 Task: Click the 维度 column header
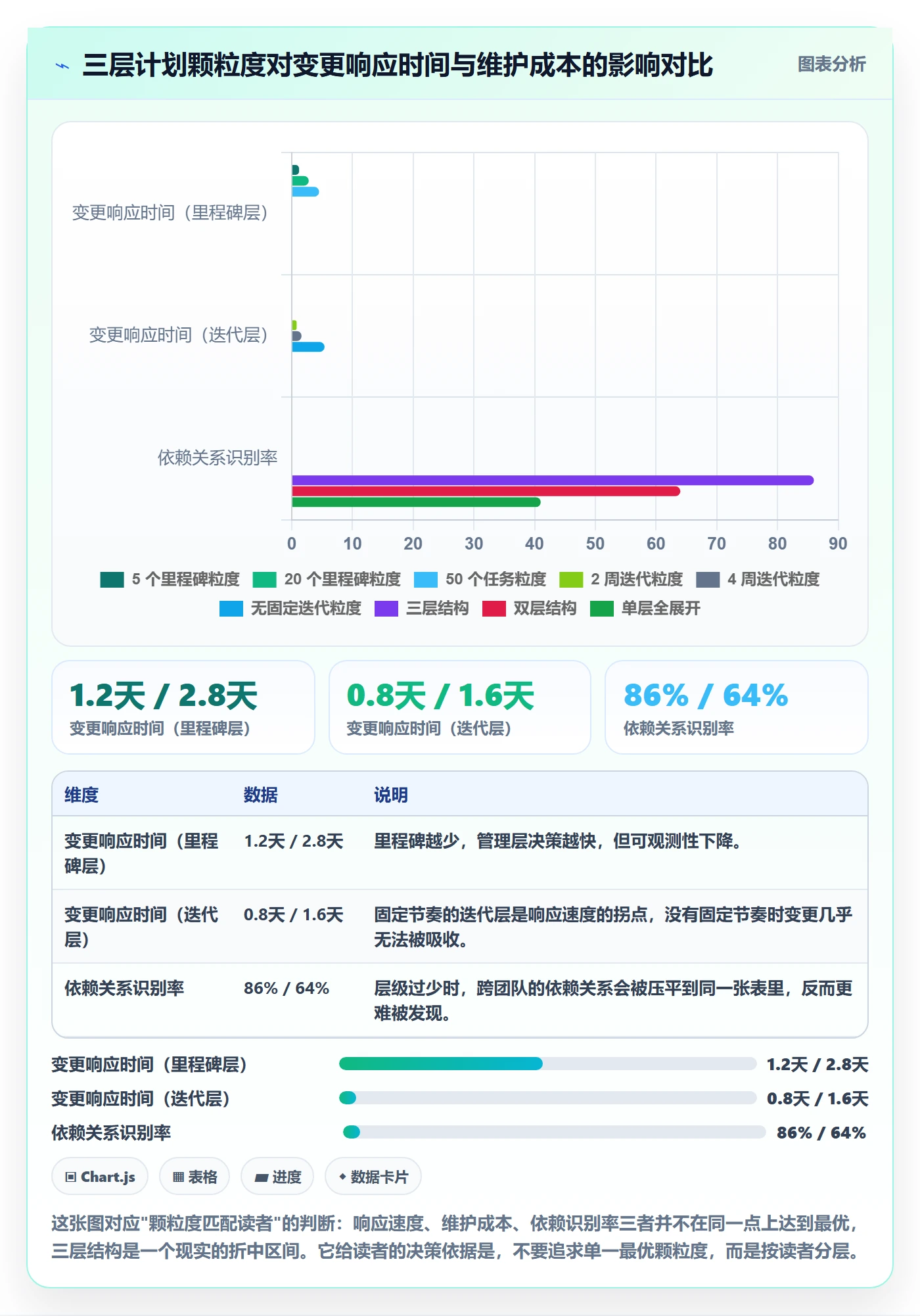coord(81,795)
